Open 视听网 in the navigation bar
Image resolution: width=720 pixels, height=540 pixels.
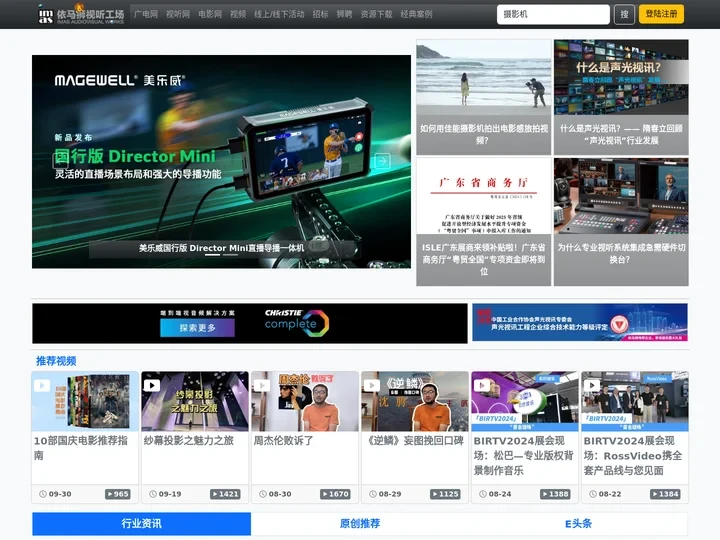178,14
